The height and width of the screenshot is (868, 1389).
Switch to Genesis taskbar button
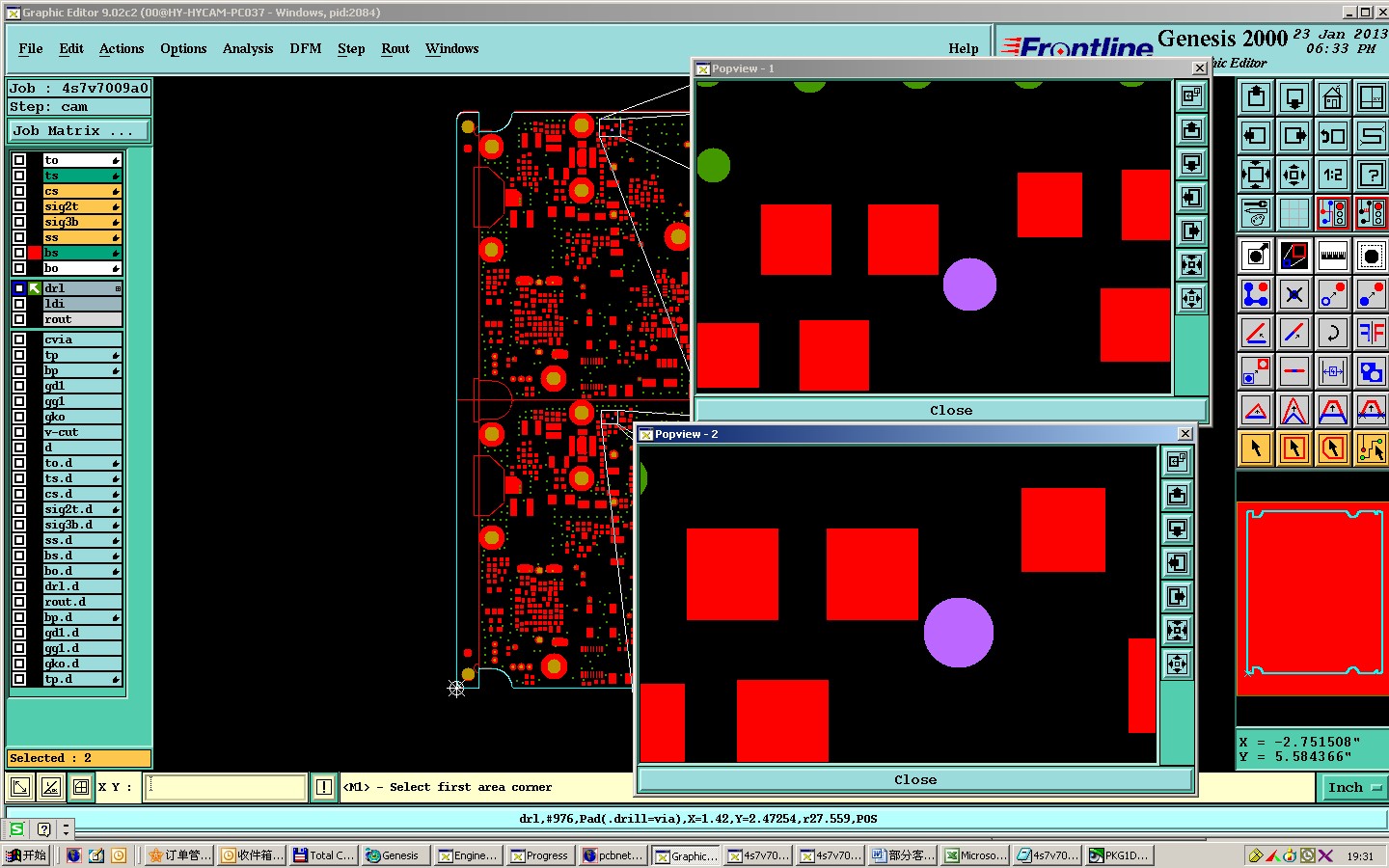[x=395, y=855]
